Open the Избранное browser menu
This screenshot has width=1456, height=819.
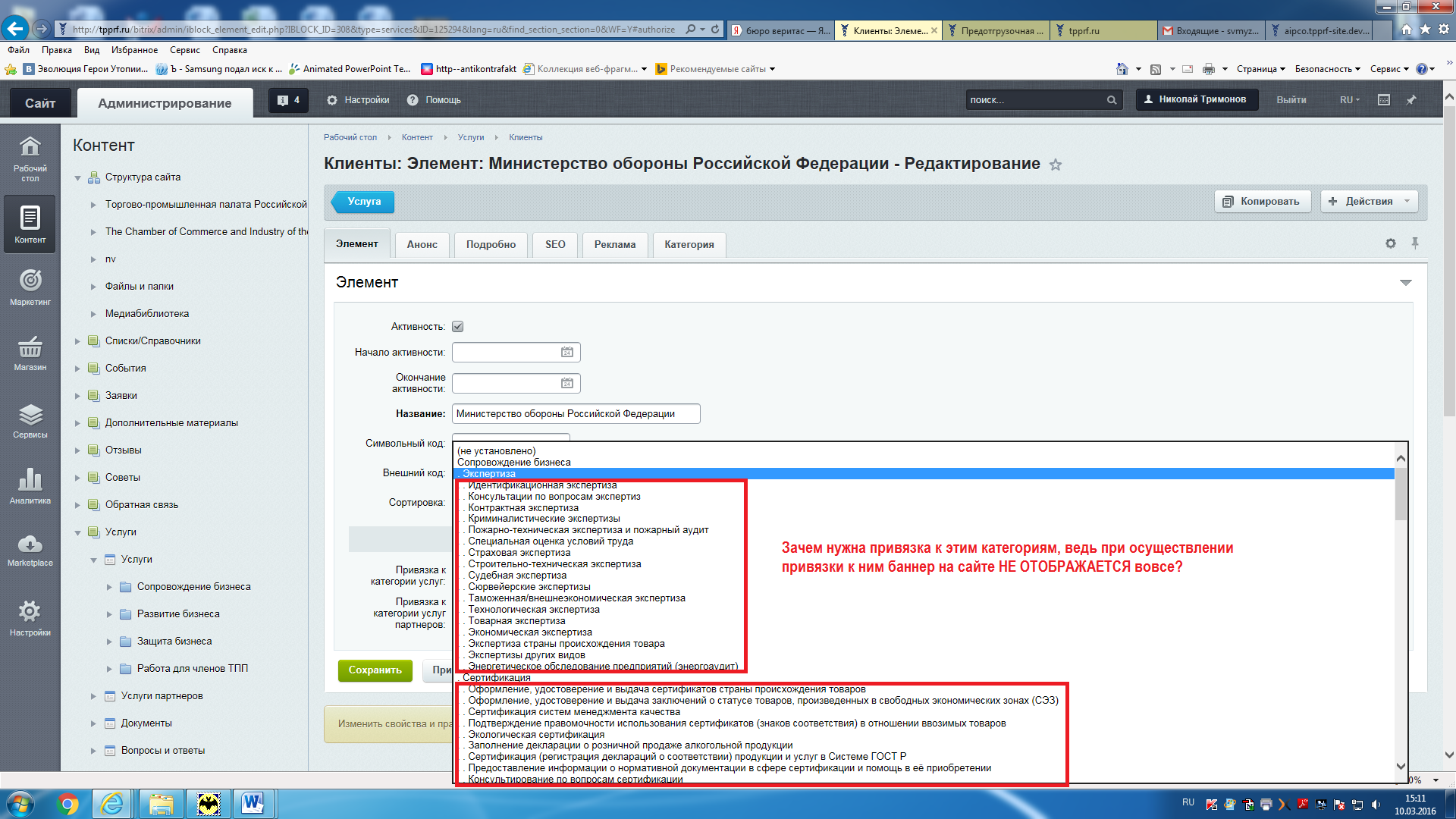tap(134, 50)
